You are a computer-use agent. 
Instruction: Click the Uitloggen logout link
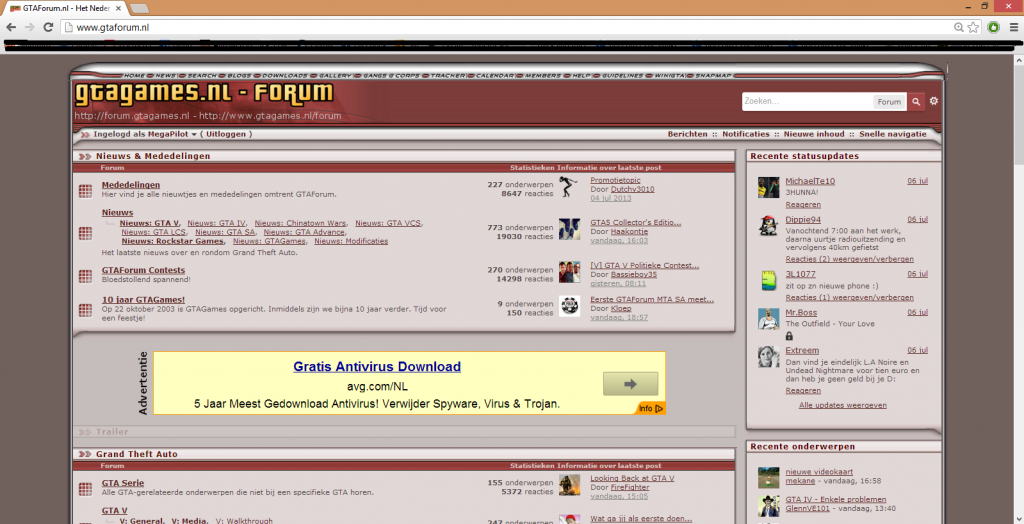[226, 134]
